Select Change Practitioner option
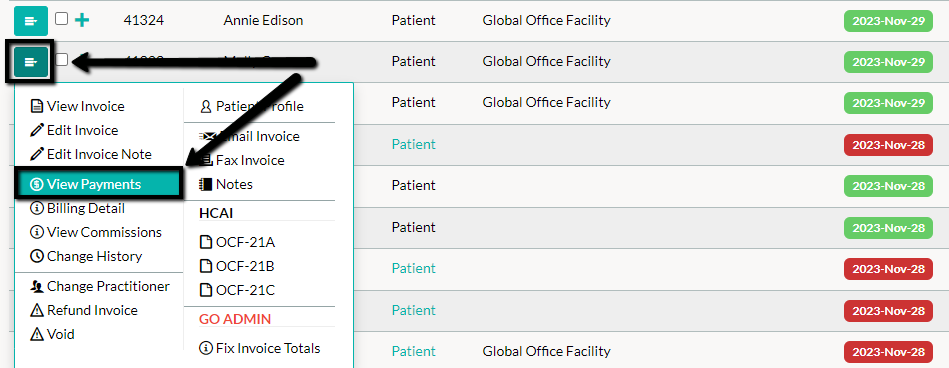Screen dimensions: 949x368 [100, 286]
